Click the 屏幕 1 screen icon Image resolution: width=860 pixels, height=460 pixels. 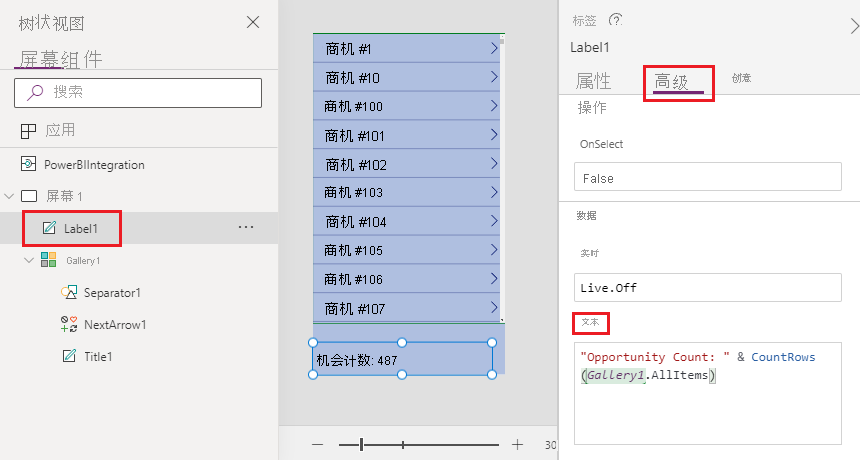click(29, 196)
